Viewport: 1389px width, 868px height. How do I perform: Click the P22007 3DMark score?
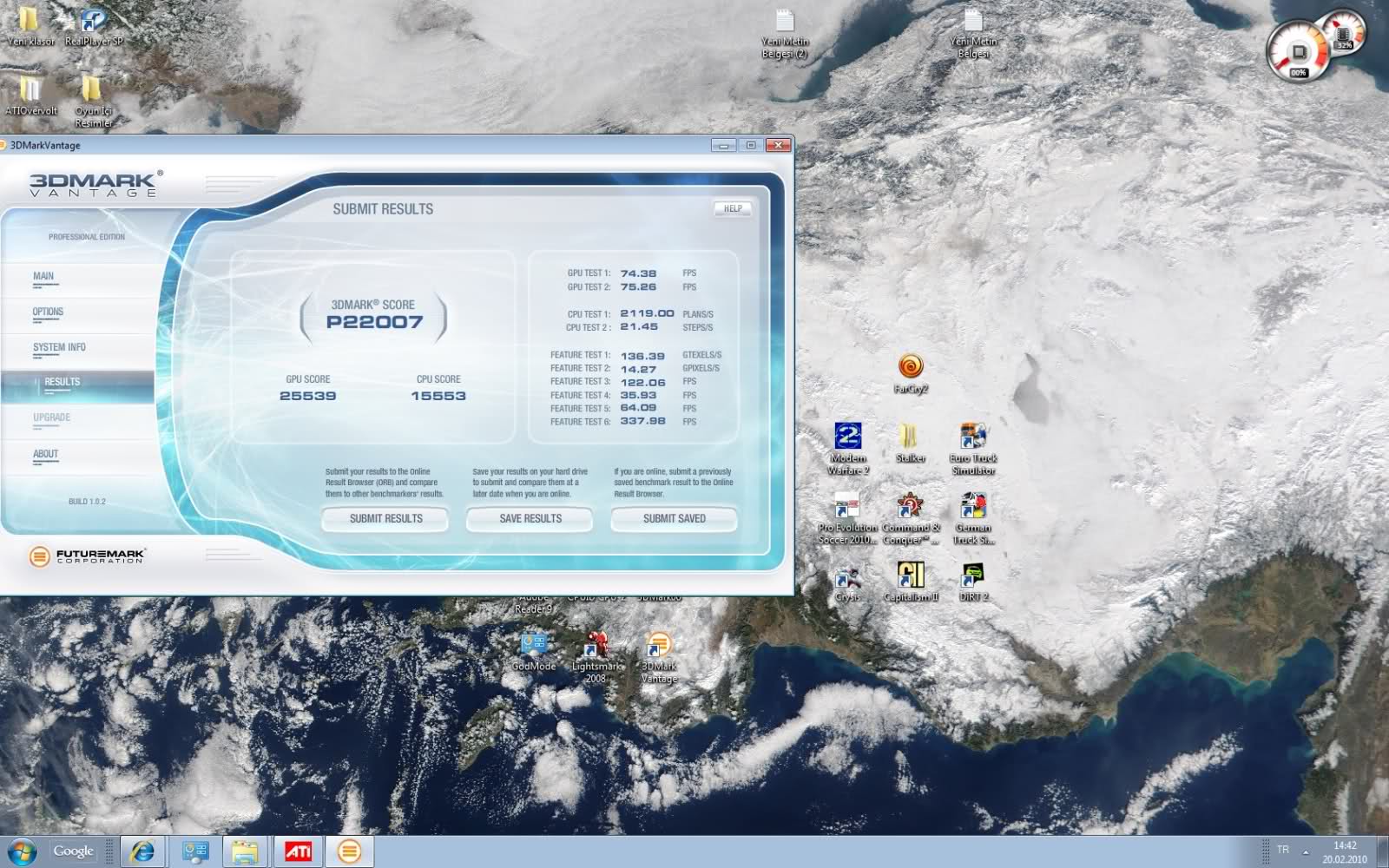click(x=374, y=322)
